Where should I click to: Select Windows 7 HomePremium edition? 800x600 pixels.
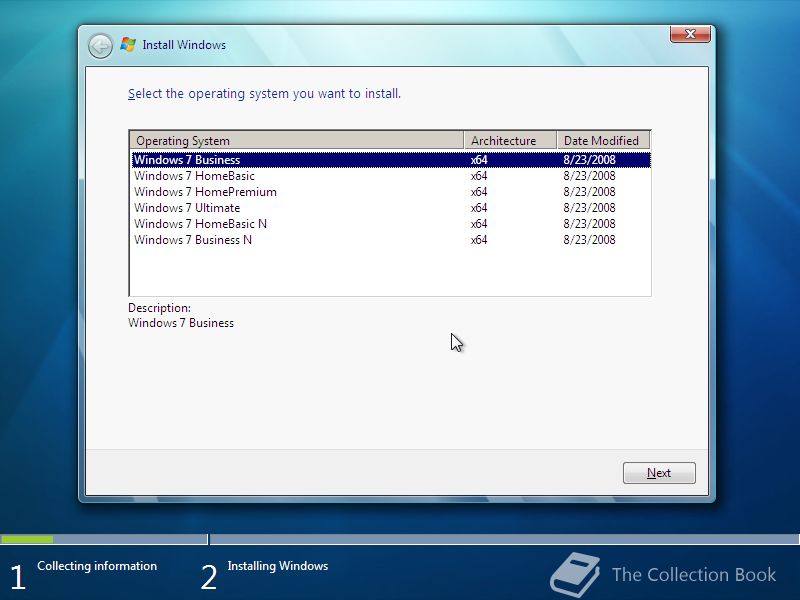point(391,192)
